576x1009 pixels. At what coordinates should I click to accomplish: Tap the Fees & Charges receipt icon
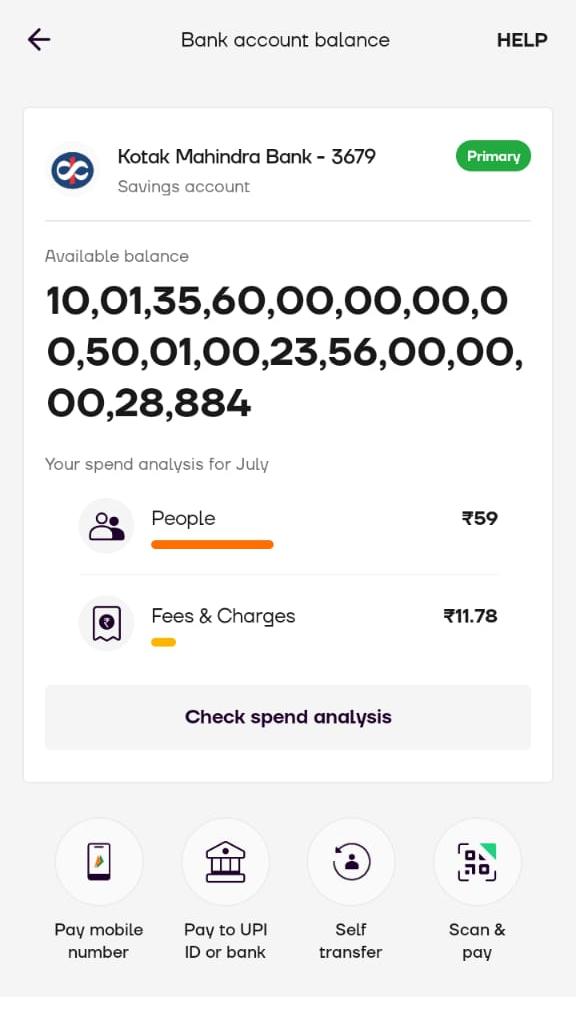click(106, 624)
